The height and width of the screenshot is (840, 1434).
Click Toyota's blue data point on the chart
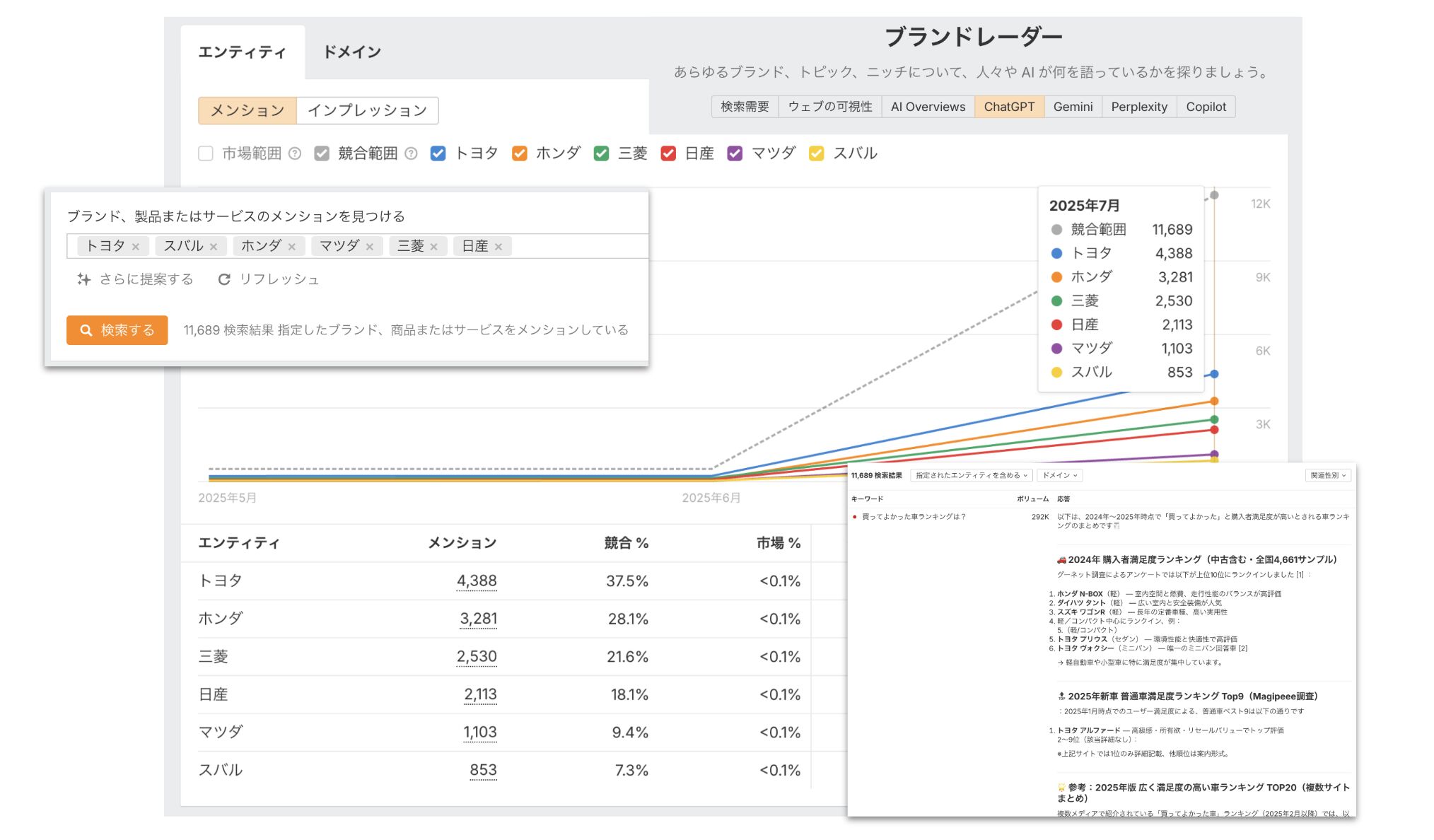(1214, 374)
